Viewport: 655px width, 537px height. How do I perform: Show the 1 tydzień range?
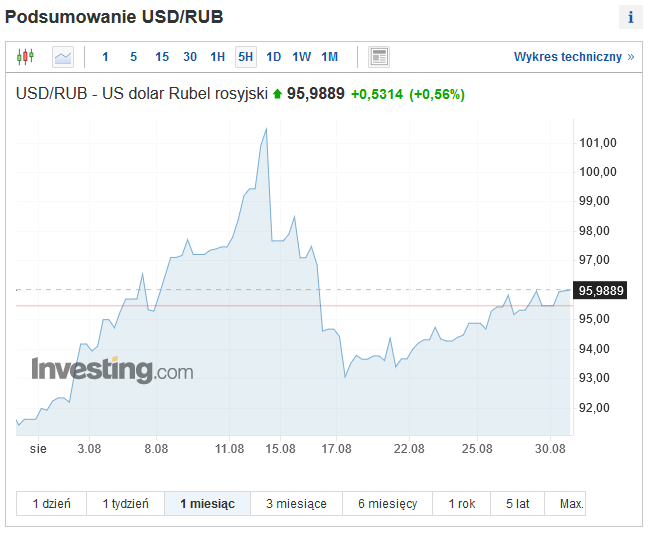[126, 504]
